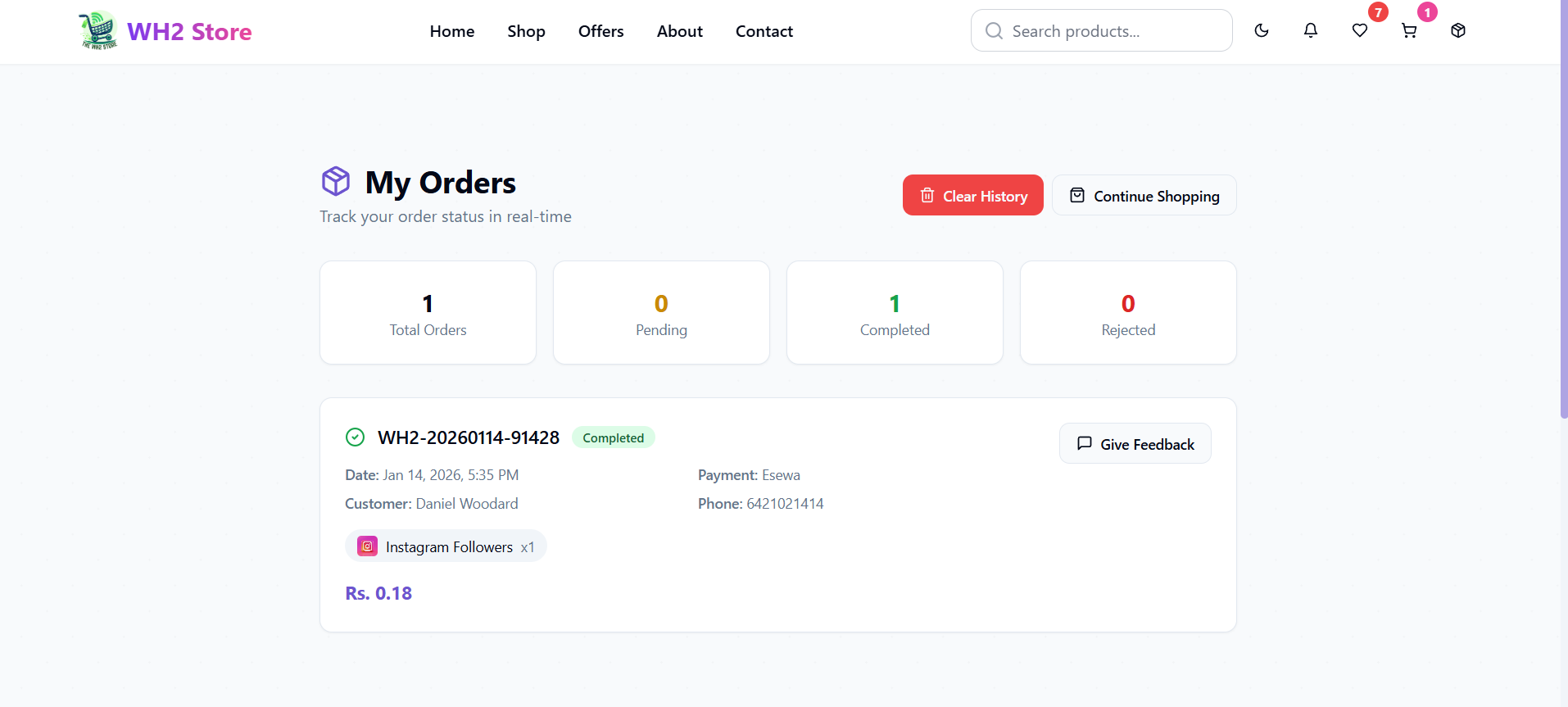Viewport: 1568px width, 707px height.
Task: Click the Continue Shopping button
Action: (1144, 196)
